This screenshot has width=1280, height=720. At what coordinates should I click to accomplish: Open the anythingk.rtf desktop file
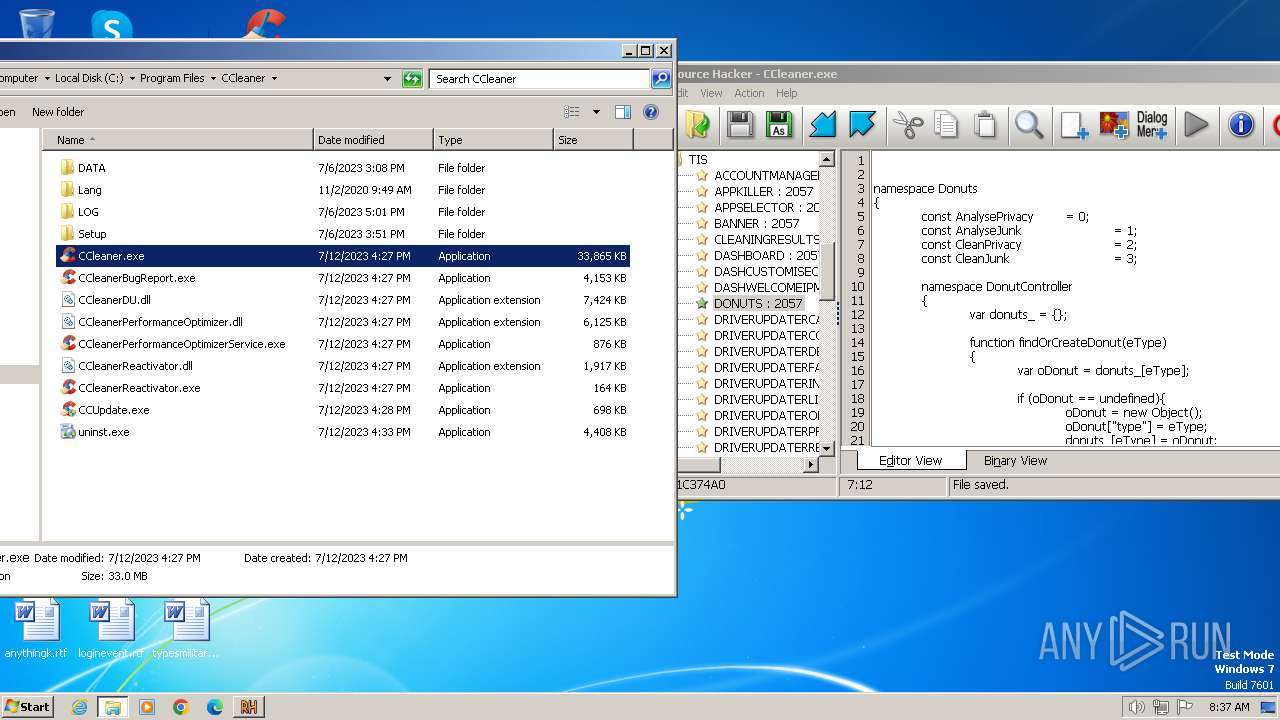tap(37, 629)
